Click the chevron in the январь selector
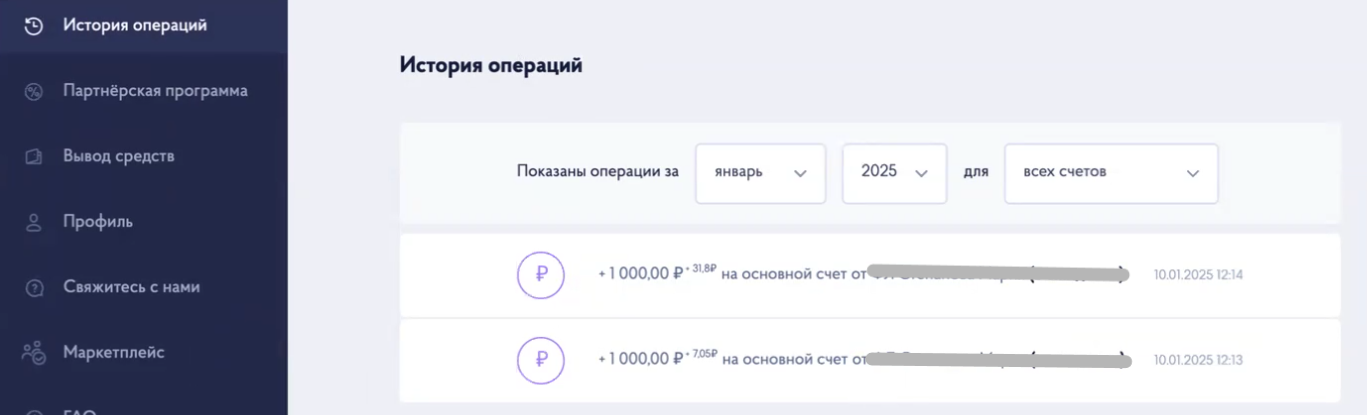This screenshot has width=1367, height=415. click(x=800, y=173)
